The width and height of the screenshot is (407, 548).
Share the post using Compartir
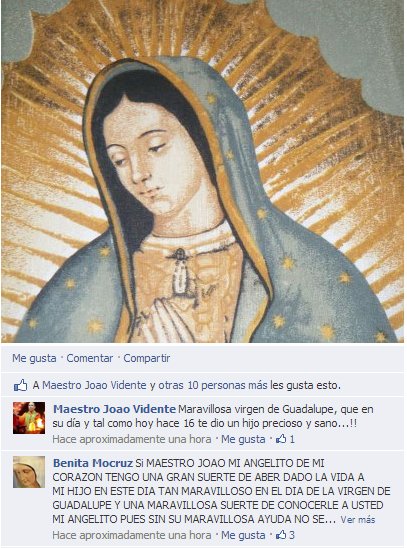point(146,358)
